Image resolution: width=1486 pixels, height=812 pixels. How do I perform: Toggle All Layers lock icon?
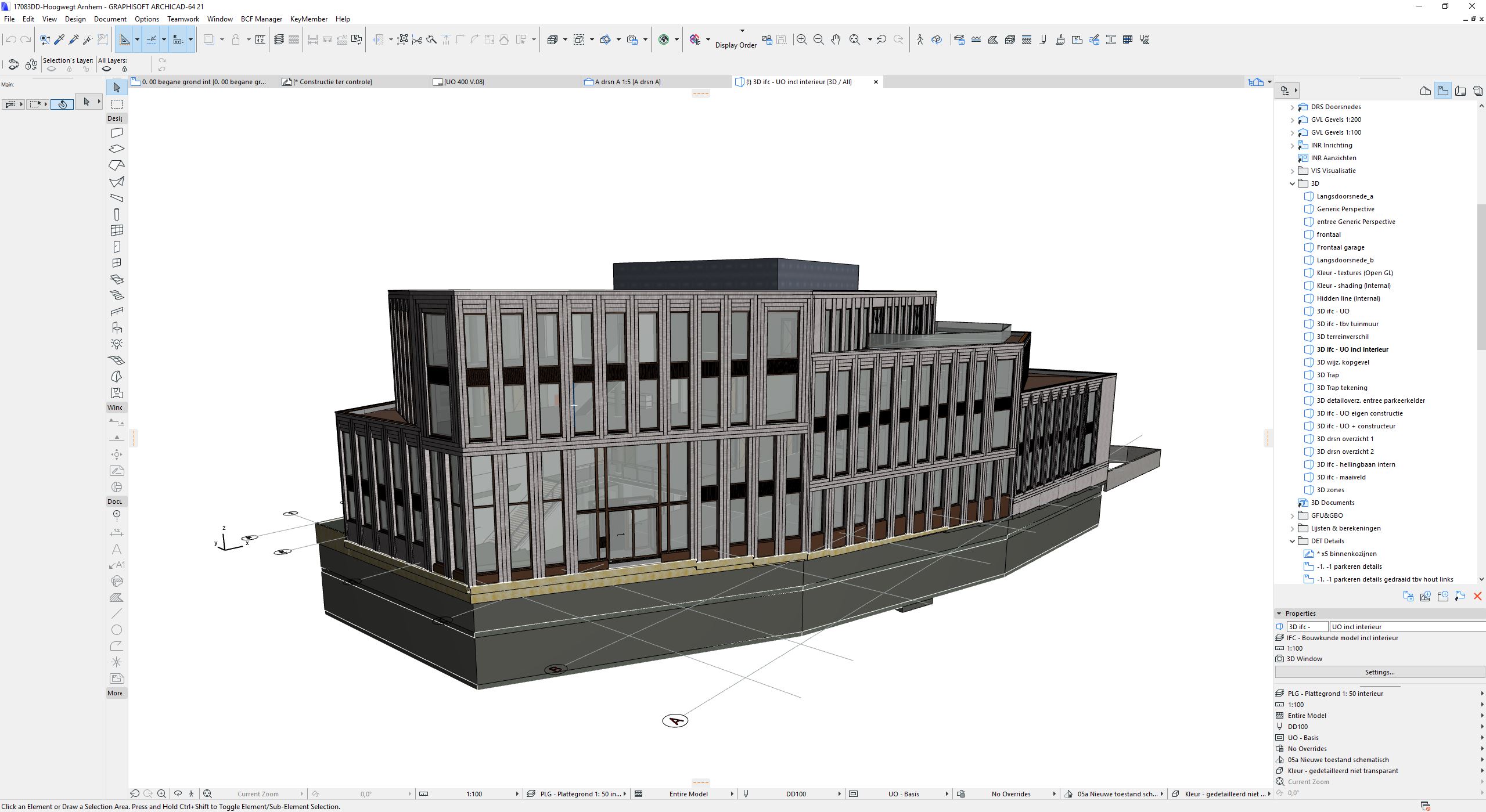(124, 69)
